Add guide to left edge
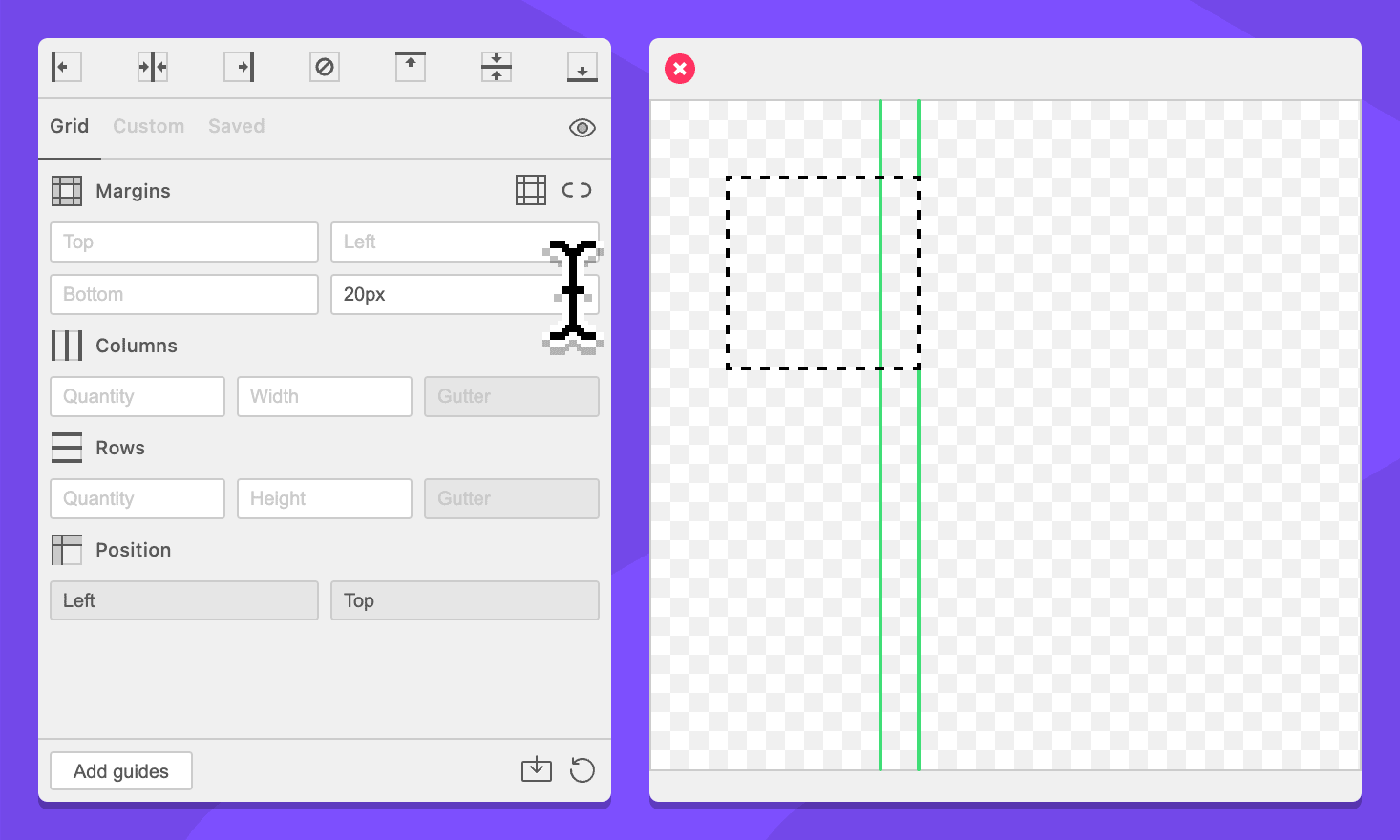1400x840 pixels. click(x=66, y=67)
